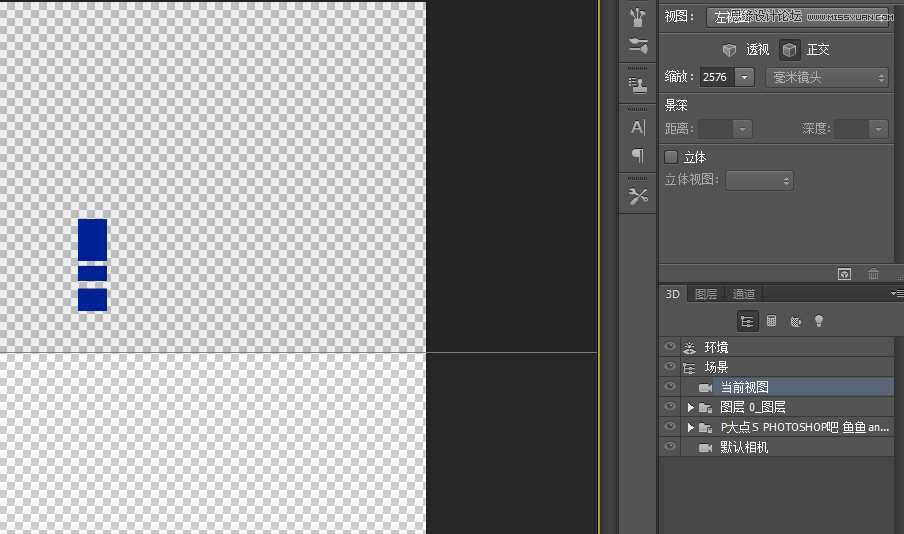Toggle the 立体 stereo checkbox

pos(671,157)
